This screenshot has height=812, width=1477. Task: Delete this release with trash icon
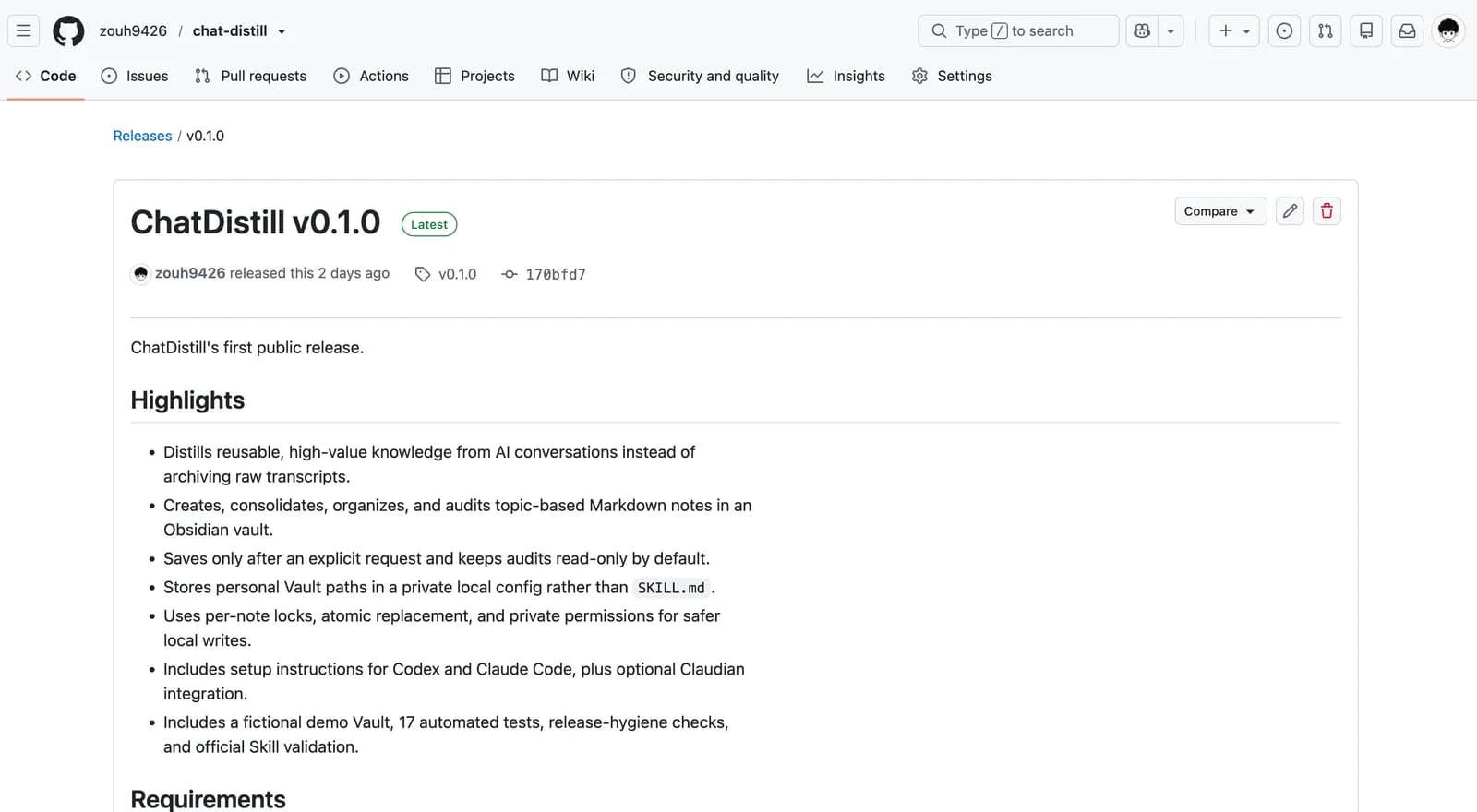(x=1327, y=211)
